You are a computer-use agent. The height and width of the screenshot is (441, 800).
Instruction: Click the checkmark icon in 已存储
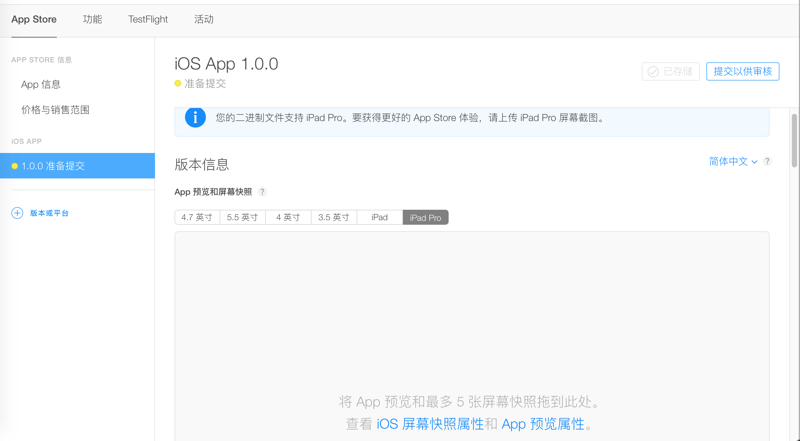pos(653,71)
